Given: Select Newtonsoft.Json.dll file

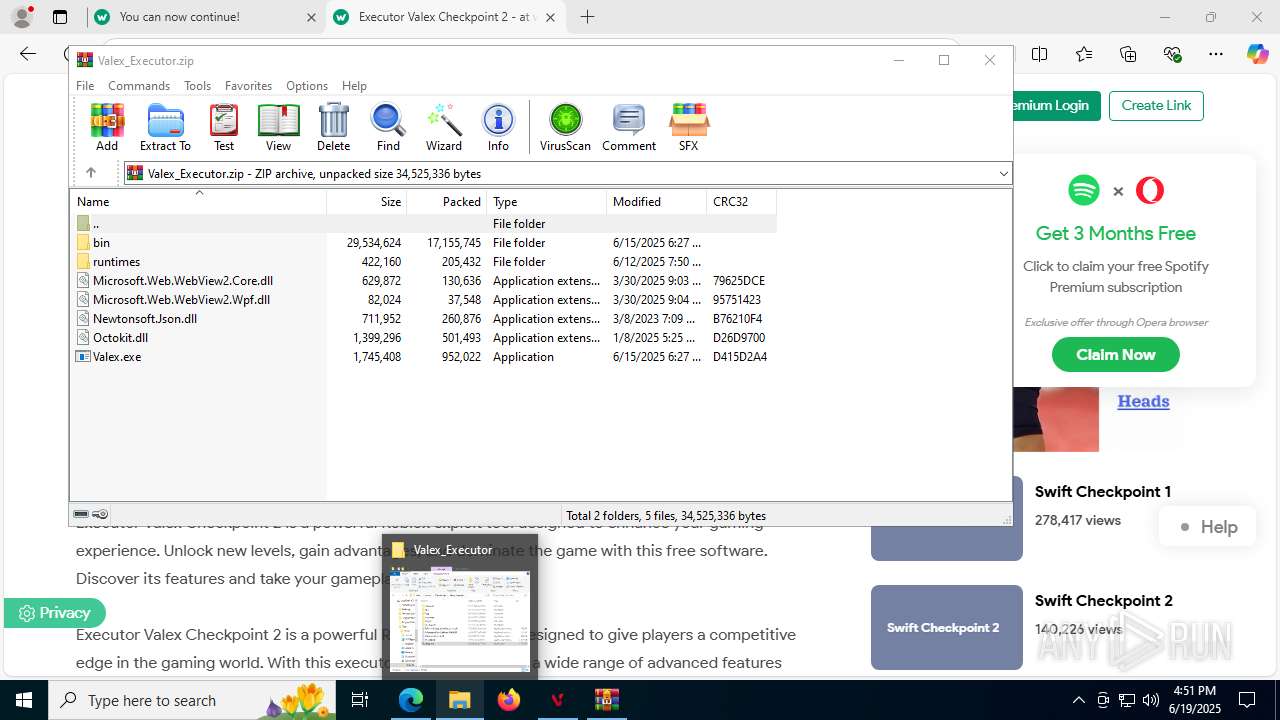Looking at the screenshot, I should click(x=423, y=318).
